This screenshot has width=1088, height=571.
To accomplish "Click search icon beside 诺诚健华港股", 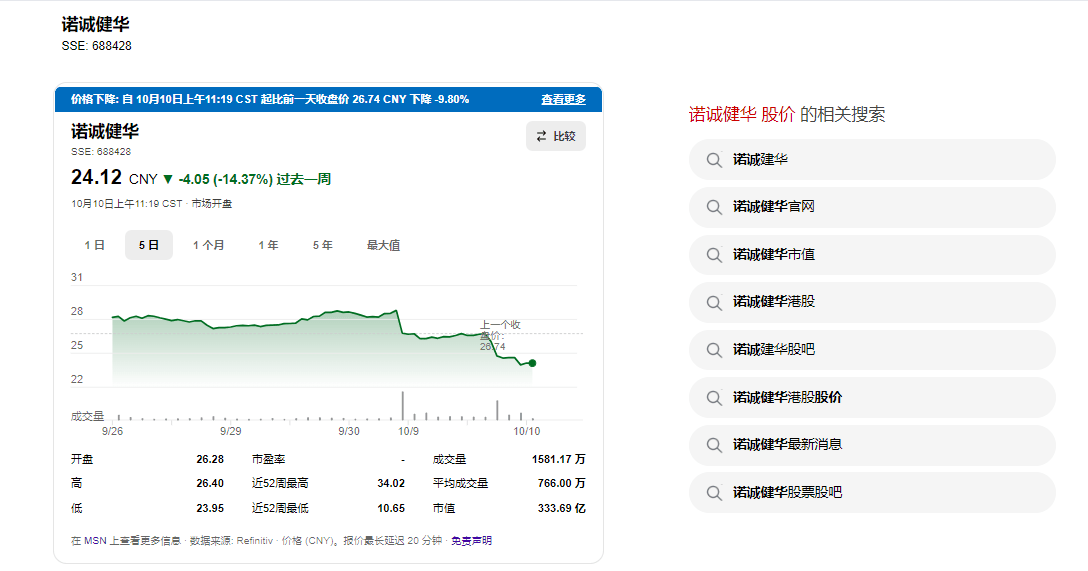I will (714, 302).
